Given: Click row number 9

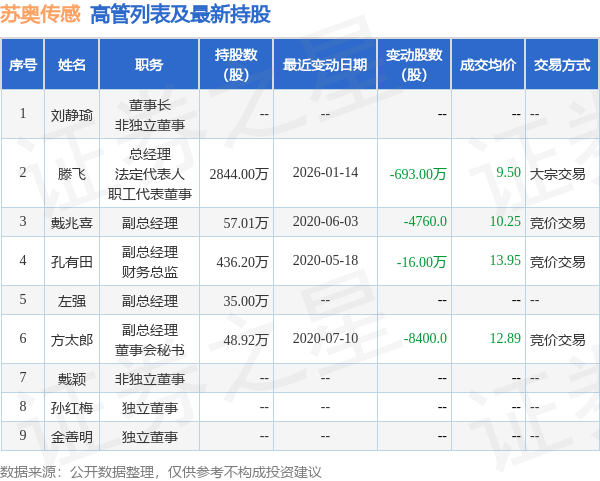Looking at the screenshot, I should tap(23, 435).
